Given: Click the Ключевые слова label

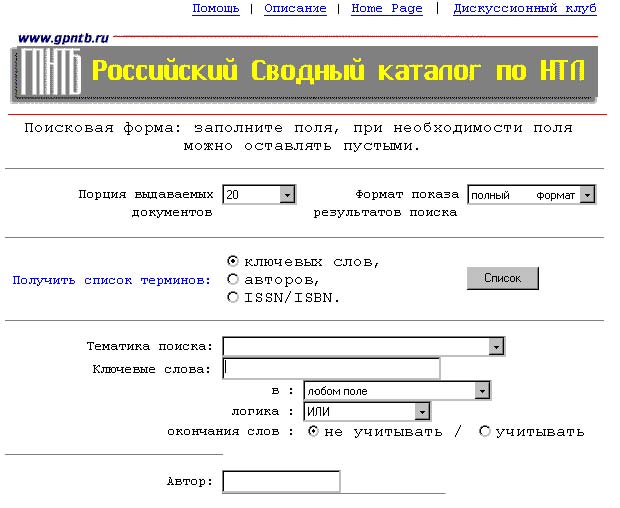Looking at the screenshot, I should pyautogui.click(x=152, y=369).
